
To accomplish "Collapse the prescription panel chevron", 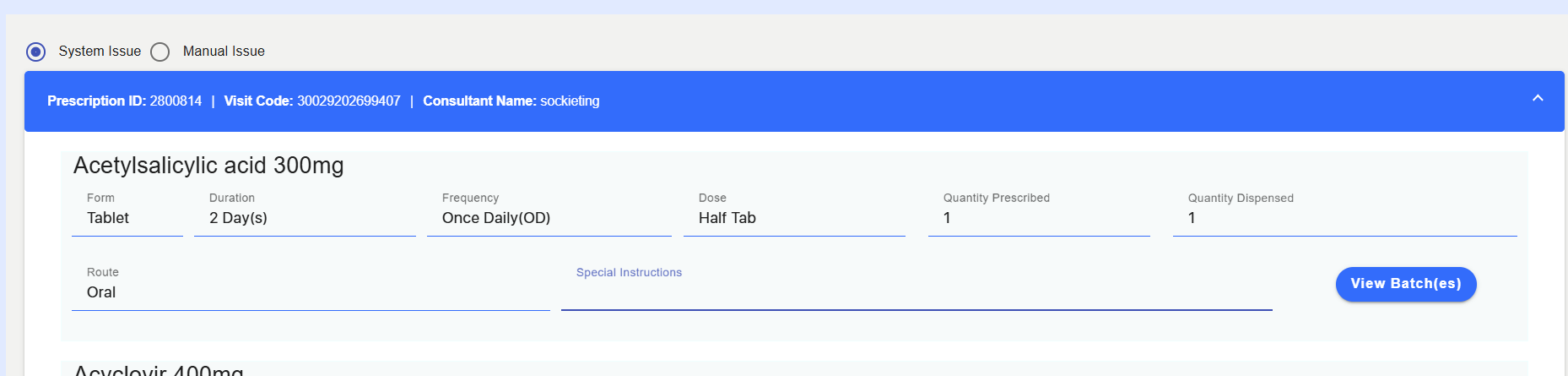I will click(x=1538, y=98).
